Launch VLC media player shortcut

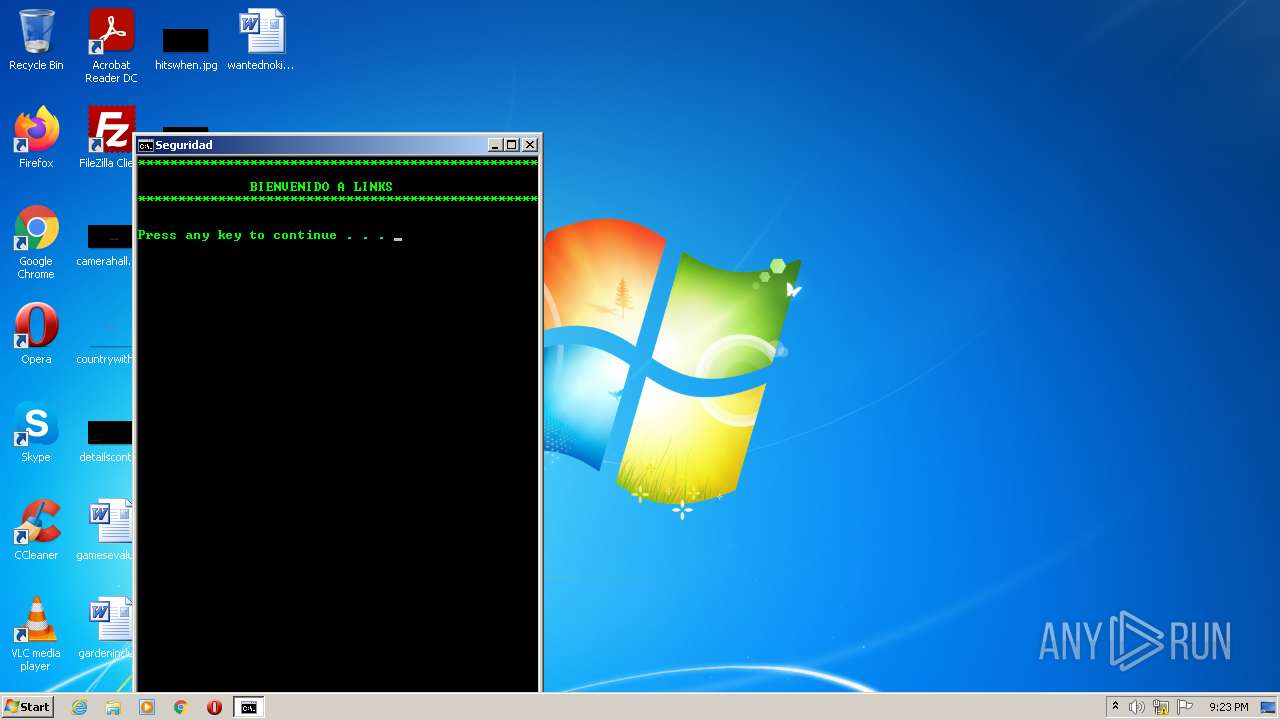(x=36, y=634)
